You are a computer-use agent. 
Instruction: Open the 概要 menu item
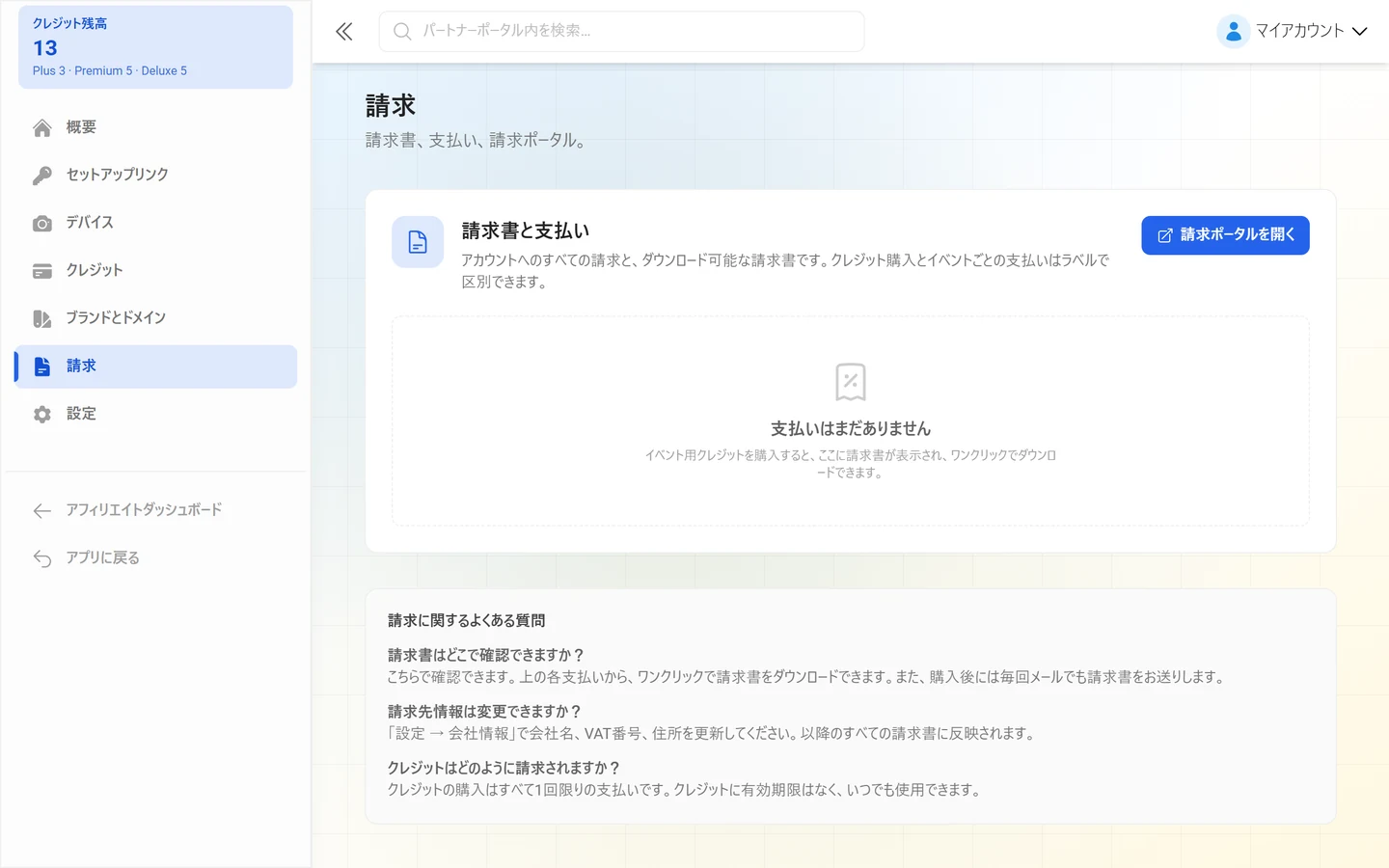[155, 127]
